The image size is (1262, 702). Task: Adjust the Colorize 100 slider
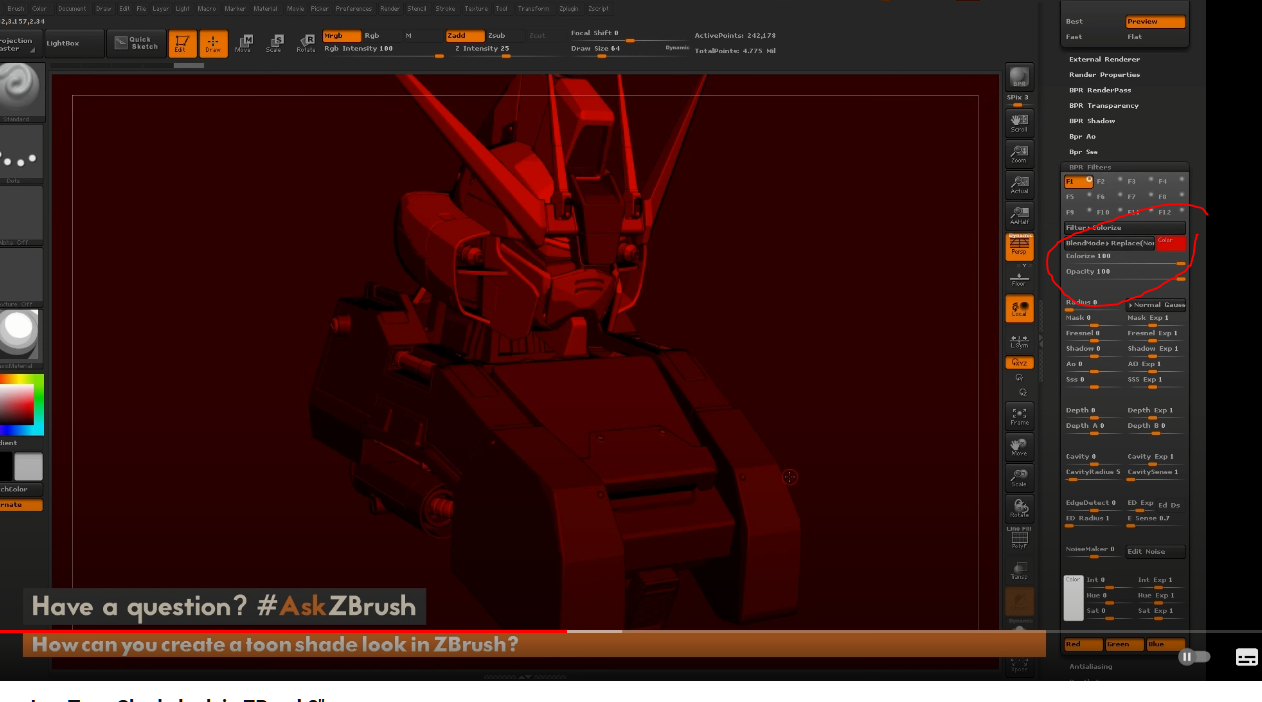click(x=1125, y=257)
